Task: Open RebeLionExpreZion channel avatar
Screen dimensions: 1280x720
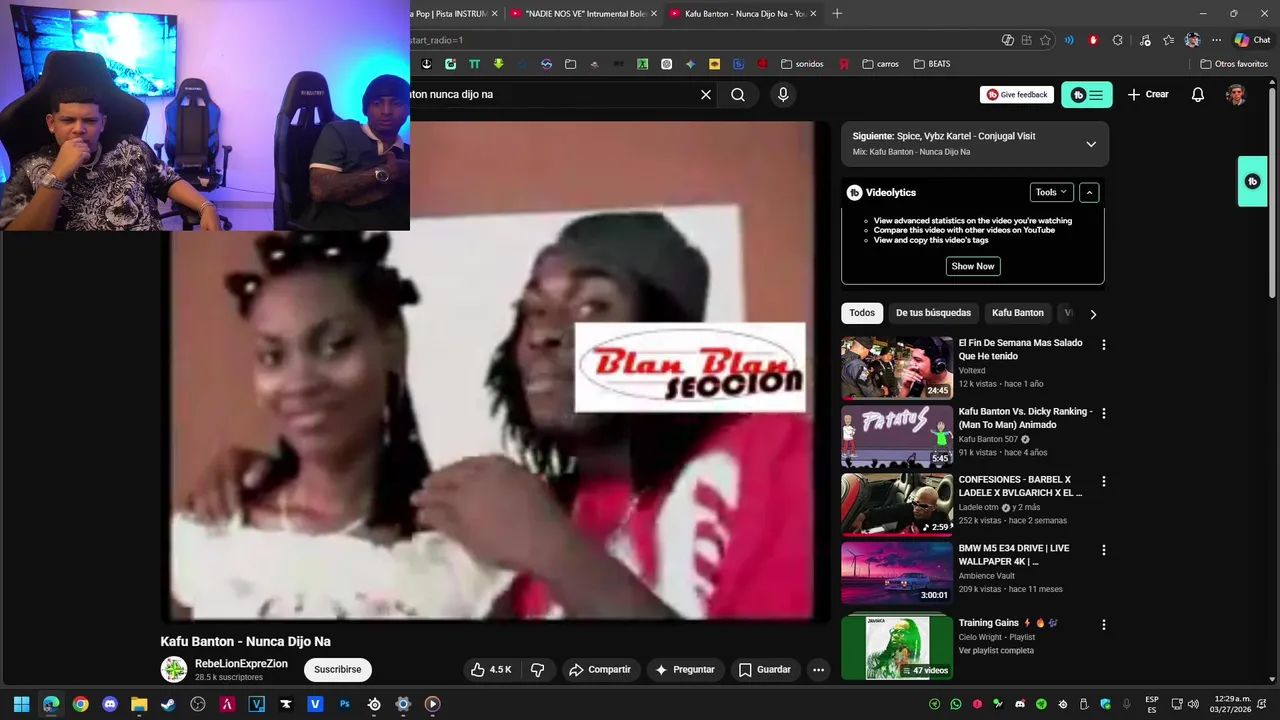Action: (x=174, y=670)
